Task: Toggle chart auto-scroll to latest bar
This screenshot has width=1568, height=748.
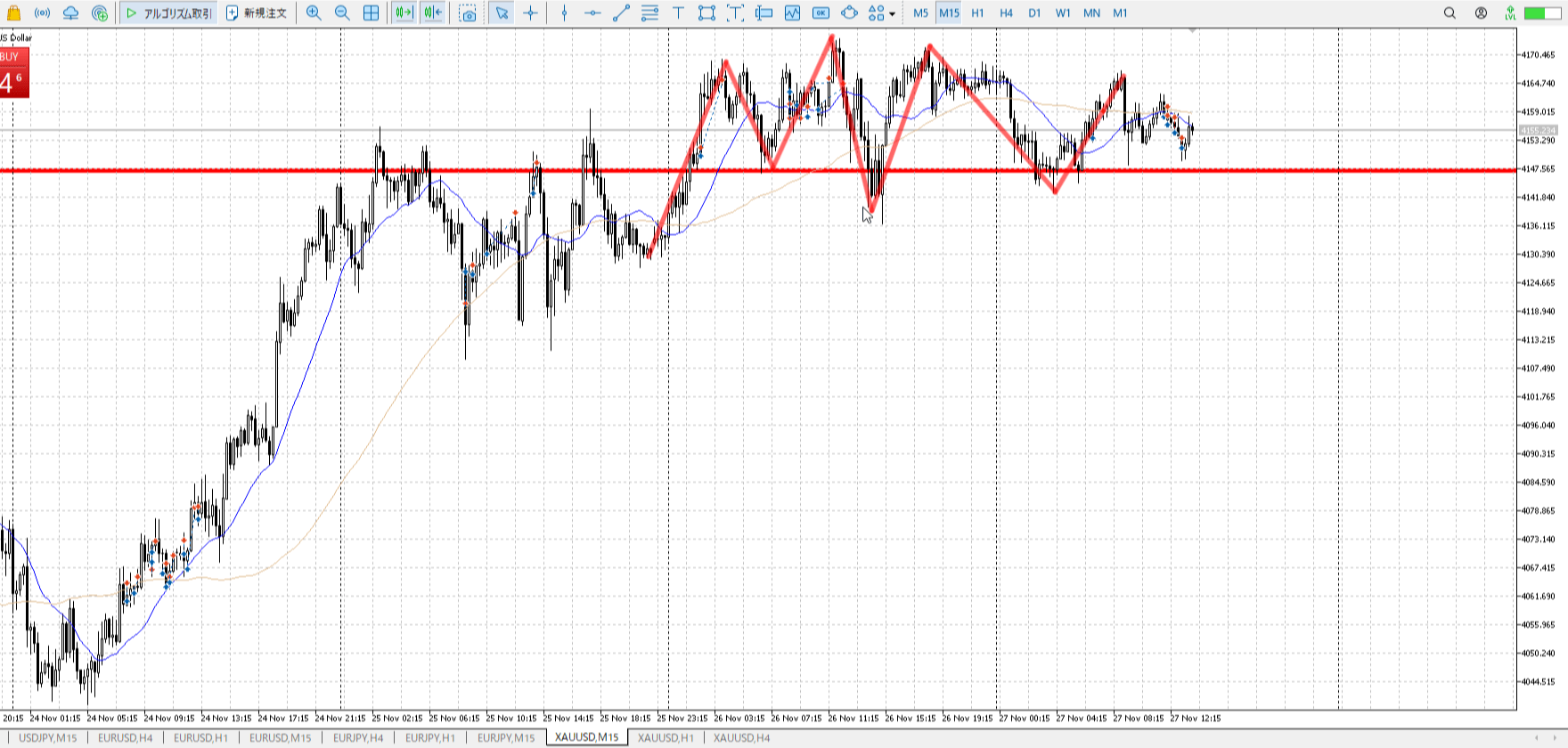Action: tap(404, 13)
